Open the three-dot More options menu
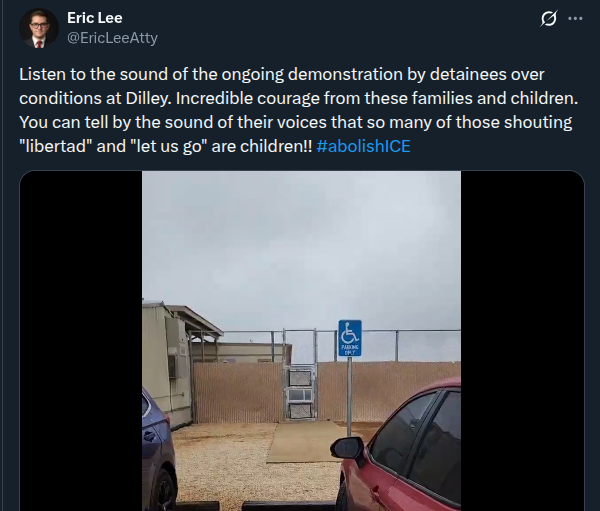 tap(575, 18)
